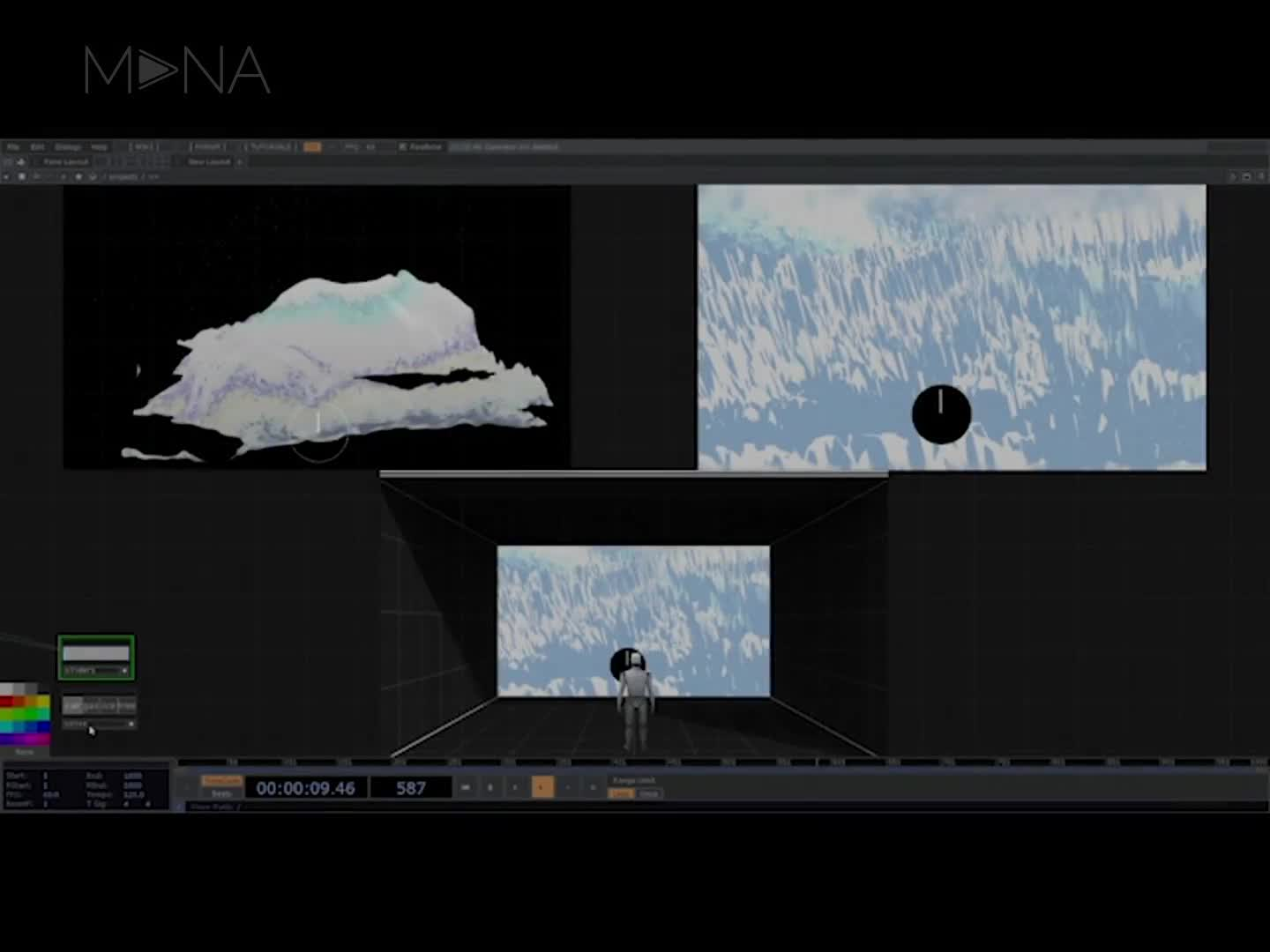Image resolution: width=1270 pixels, height=952 pixels.
Task: Click the Forum link button
Action: click(208, 146)
